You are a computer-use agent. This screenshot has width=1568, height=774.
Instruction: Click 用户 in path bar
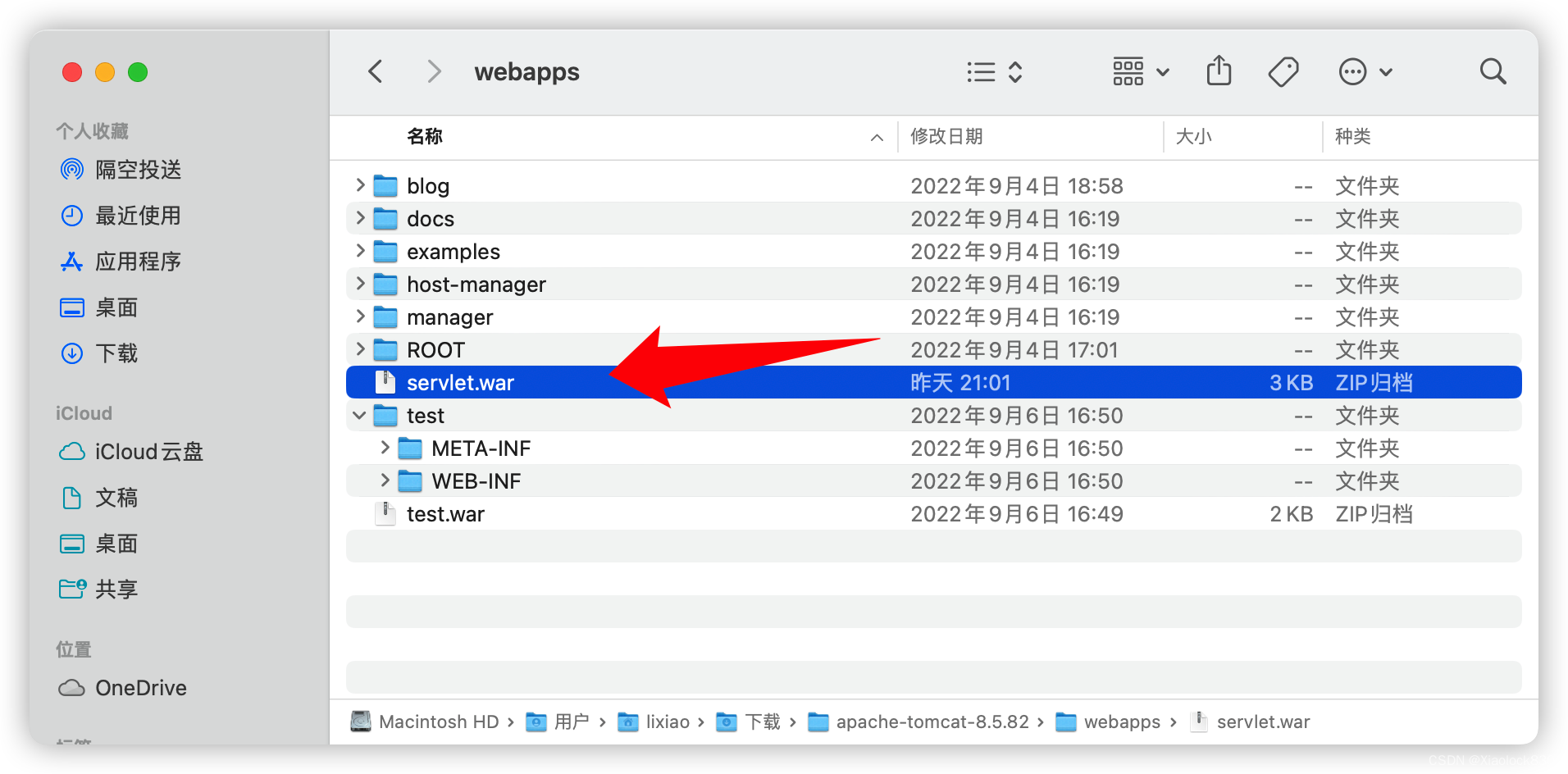pyautogui.click(x=558, y=722)
